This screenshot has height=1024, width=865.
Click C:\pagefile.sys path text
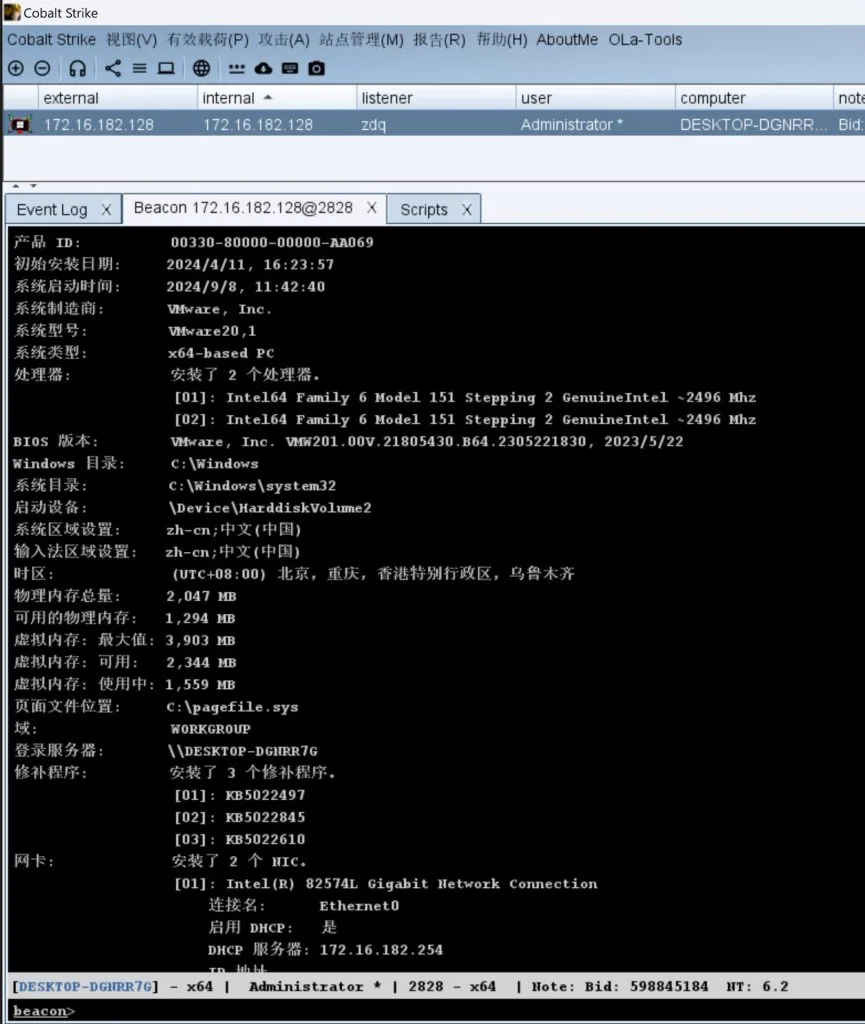tap(232, 707)
